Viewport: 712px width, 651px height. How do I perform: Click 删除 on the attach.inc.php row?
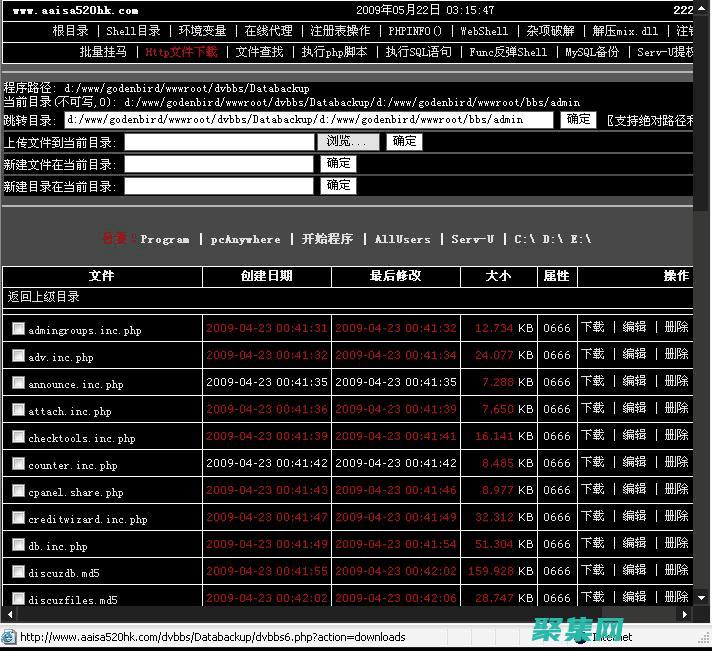point(676,409)
